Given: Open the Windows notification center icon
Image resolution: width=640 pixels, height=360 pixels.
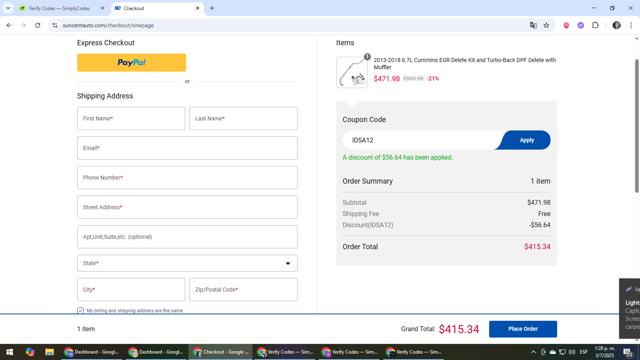Looking at the screenshot, I should pos(628,352).
